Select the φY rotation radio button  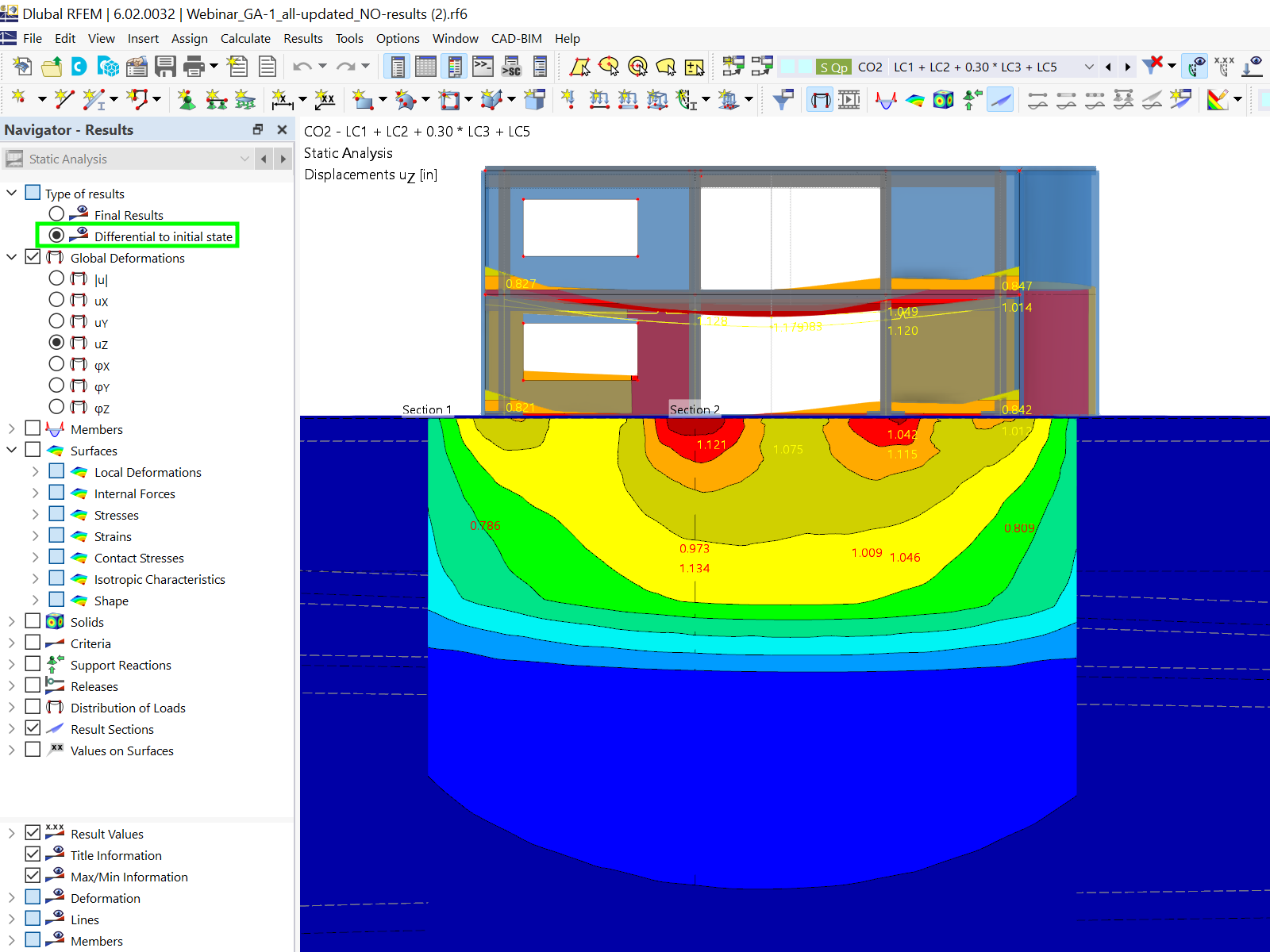click(56, 386)
